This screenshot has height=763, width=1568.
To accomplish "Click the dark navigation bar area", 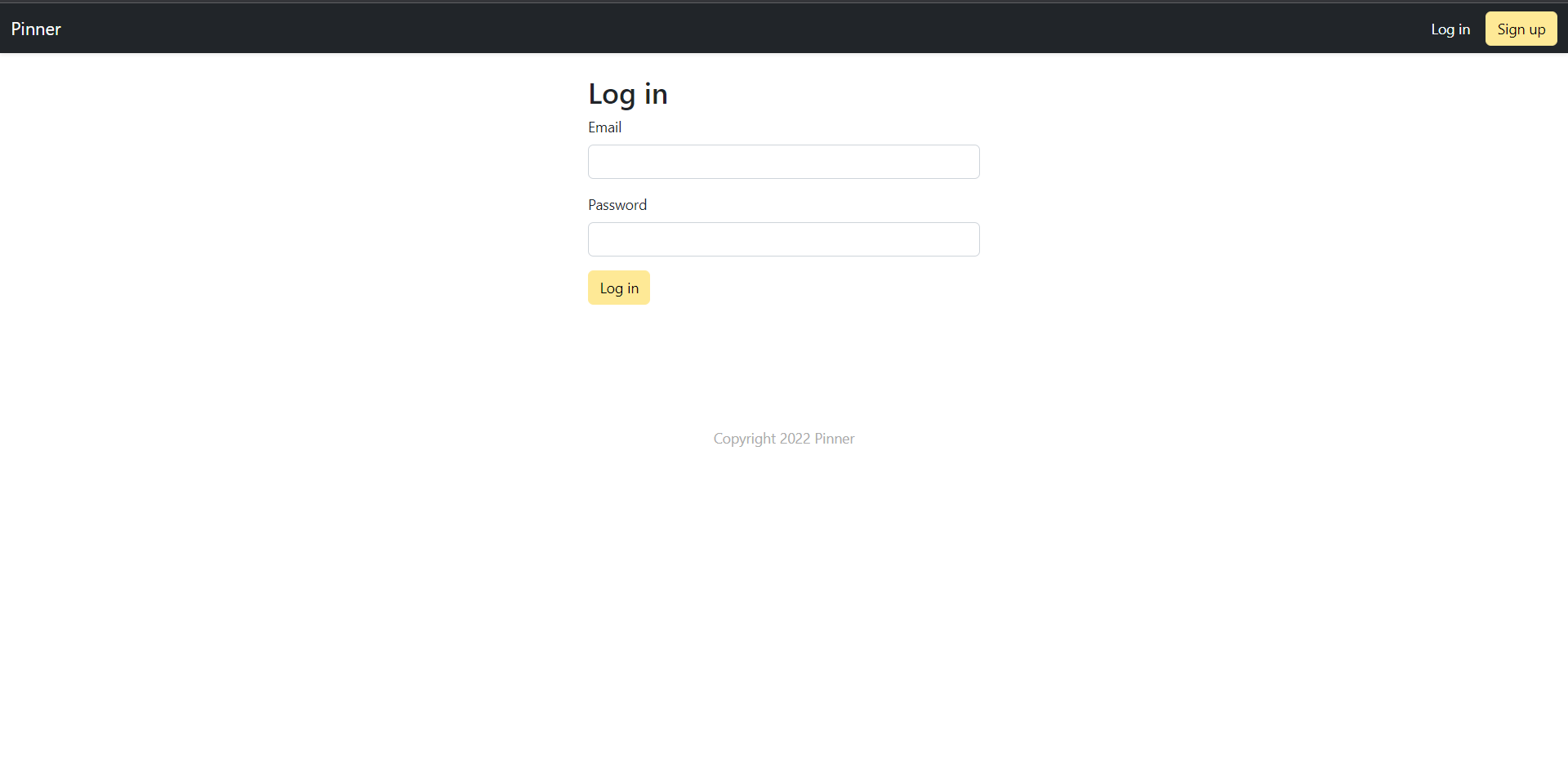I will (784, 28).
